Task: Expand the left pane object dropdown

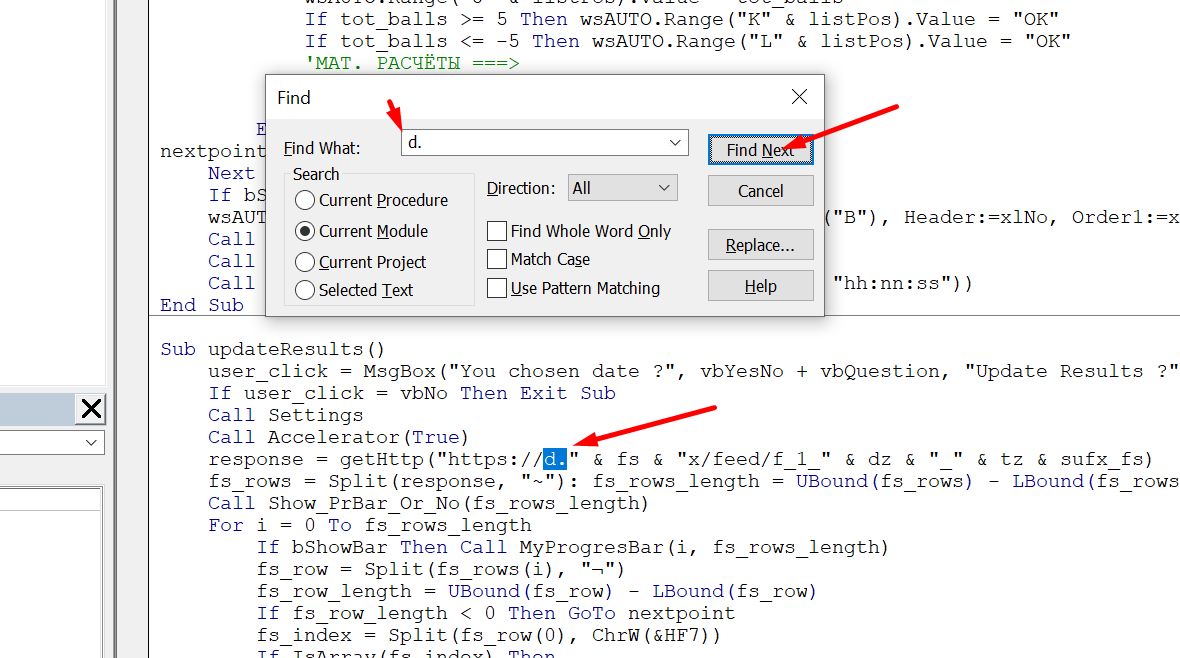Action: (x=93, y=442)
